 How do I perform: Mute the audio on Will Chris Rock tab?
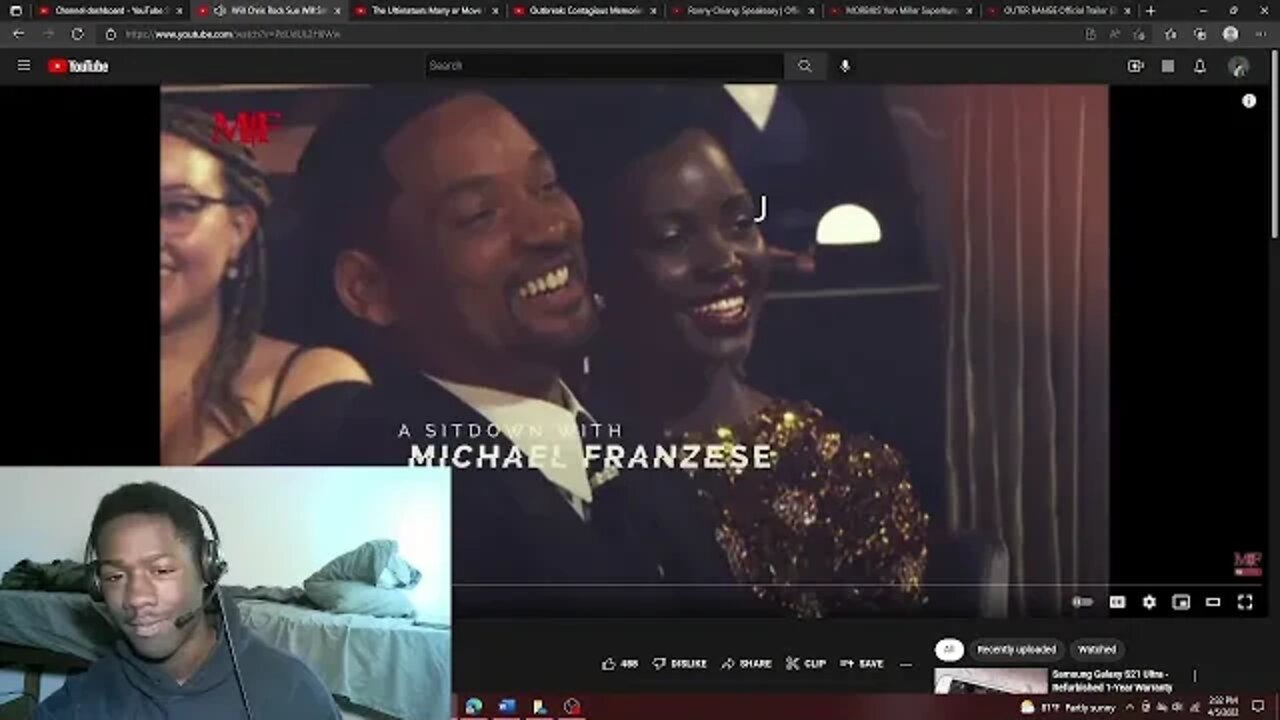point(220,10)
